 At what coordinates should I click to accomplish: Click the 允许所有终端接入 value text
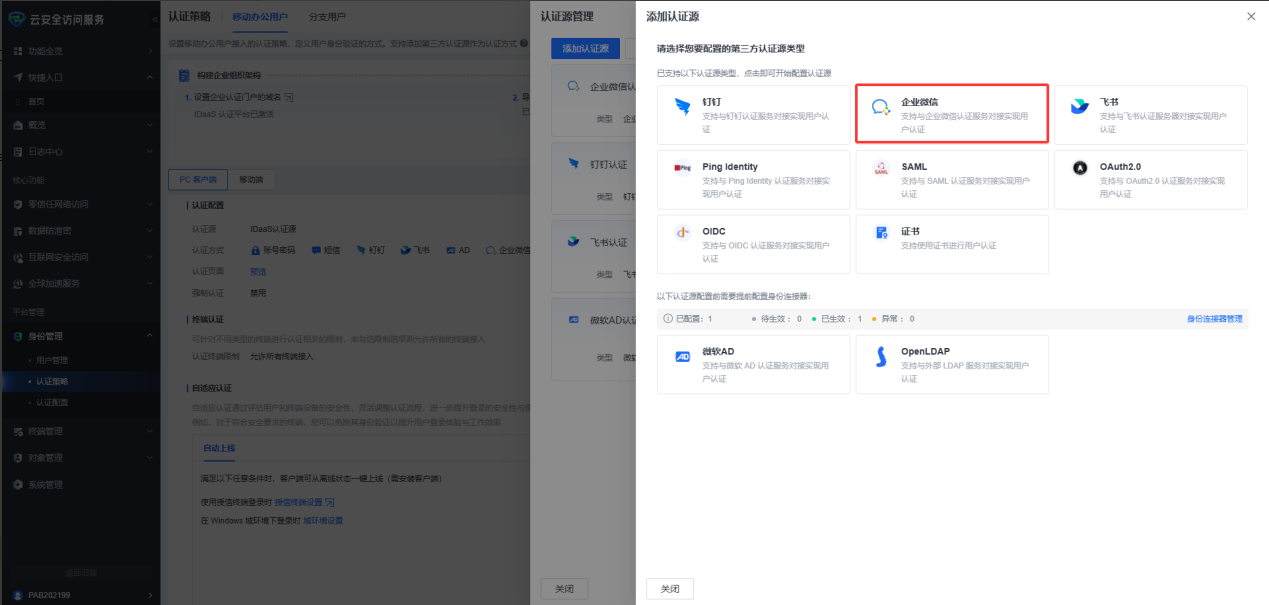(x=281, y=356)
